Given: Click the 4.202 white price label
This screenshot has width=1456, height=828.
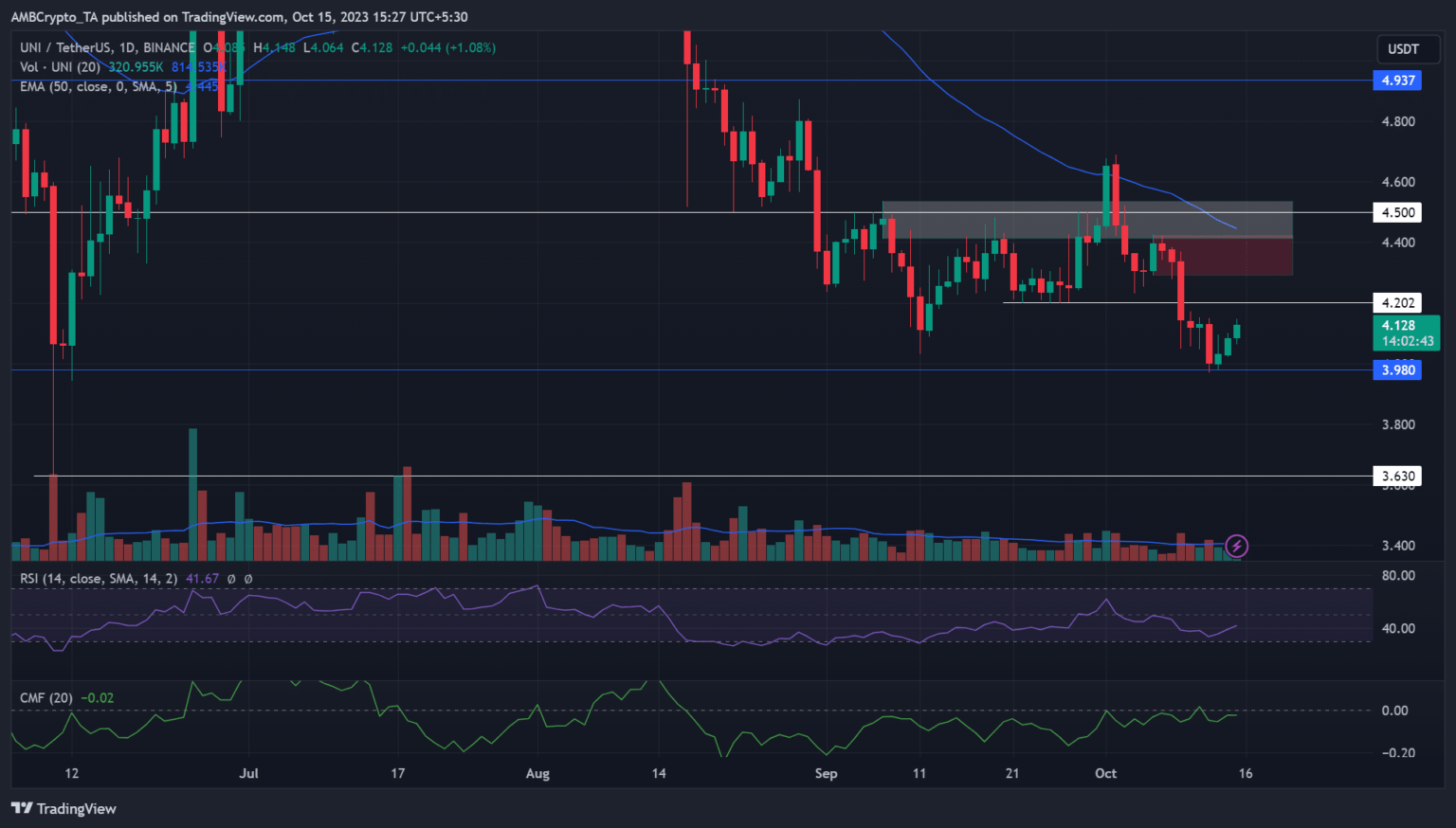Looking at the screenshot, I should click(x=1397, y=303).
